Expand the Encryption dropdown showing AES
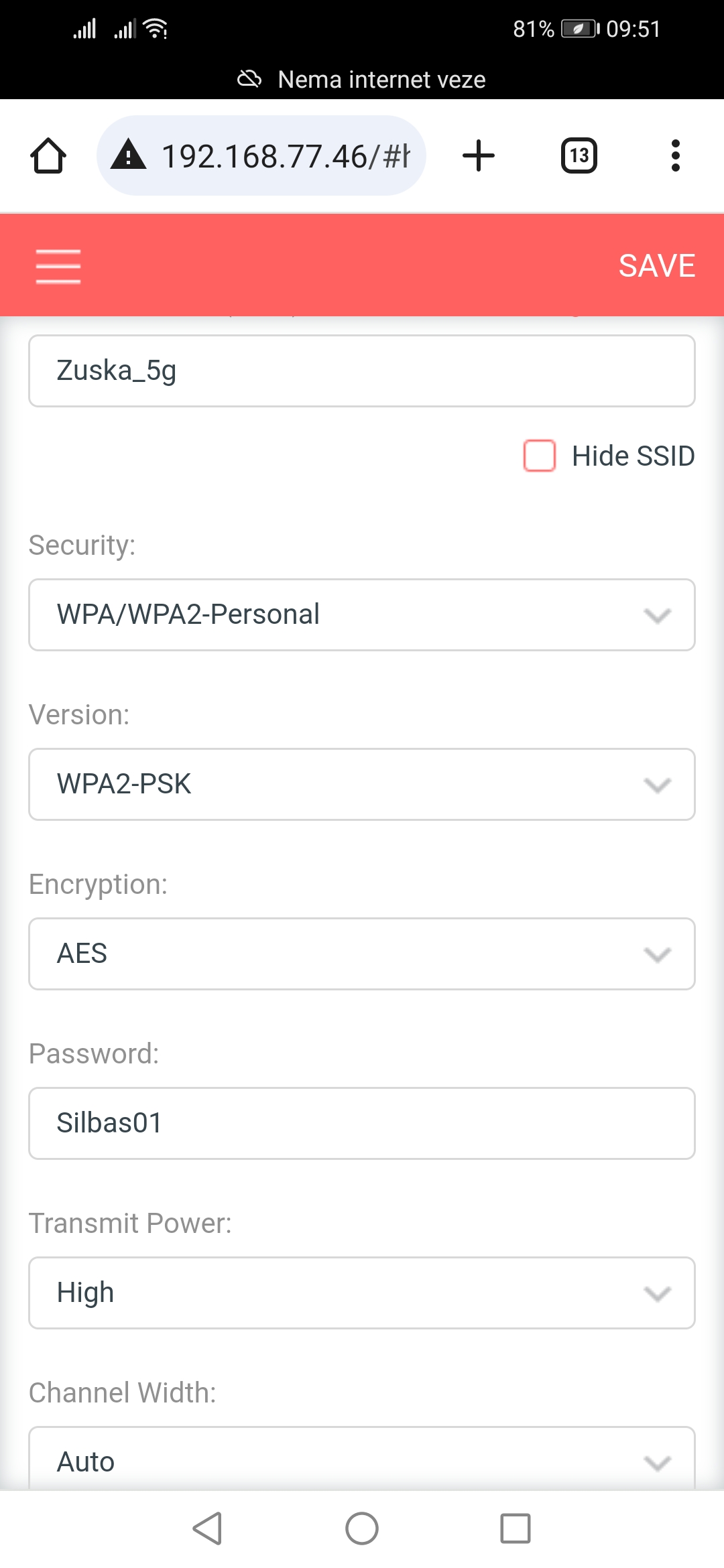The height and width of the screenshot is (1568, 724). tap(362, 954)
